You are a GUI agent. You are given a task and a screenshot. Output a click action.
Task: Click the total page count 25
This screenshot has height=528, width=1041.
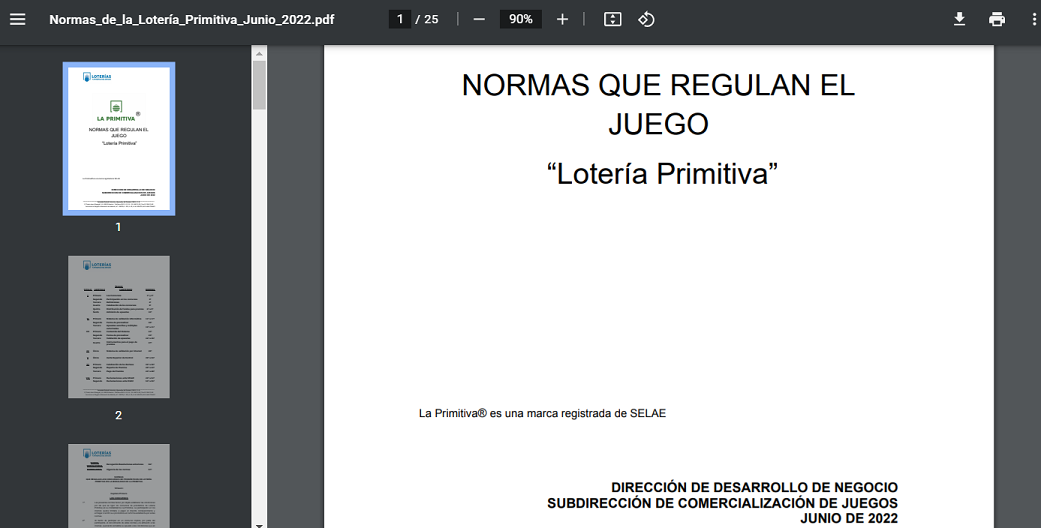[432, 19]
